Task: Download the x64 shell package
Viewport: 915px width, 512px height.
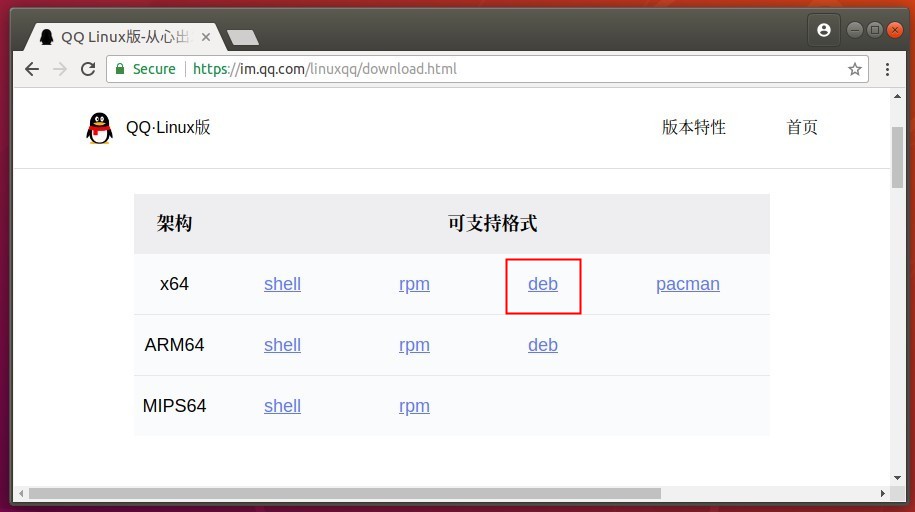Action: (x=282, y=284)
